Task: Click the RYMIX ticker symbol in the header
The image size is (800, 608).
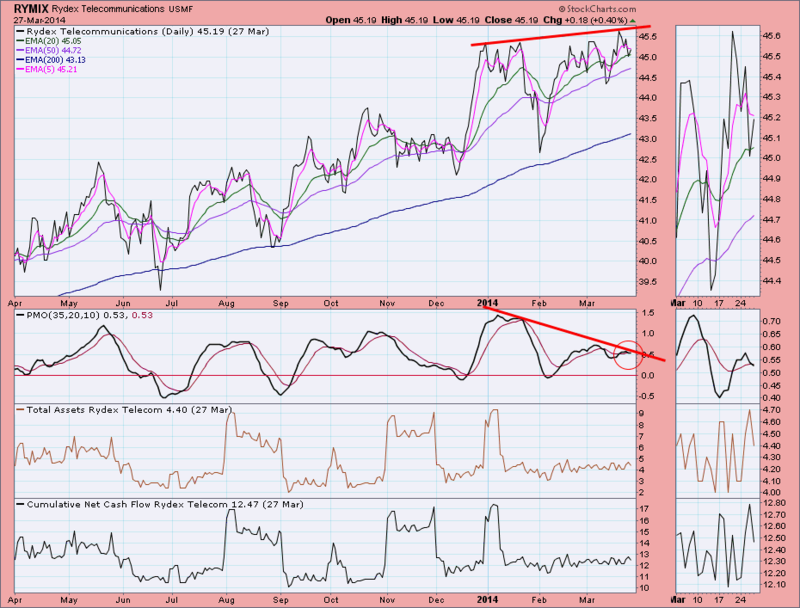Action: pyautogui.click(x=31, y=9)
